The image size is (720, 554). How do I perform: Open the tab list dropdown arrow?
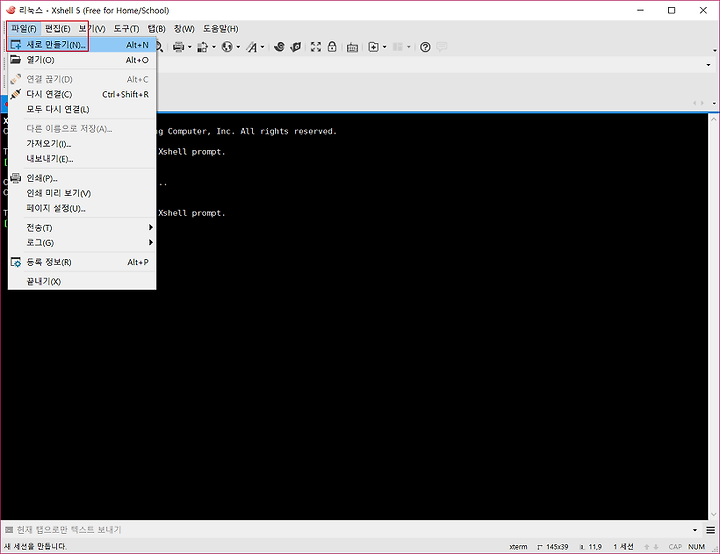click(714, 103)
